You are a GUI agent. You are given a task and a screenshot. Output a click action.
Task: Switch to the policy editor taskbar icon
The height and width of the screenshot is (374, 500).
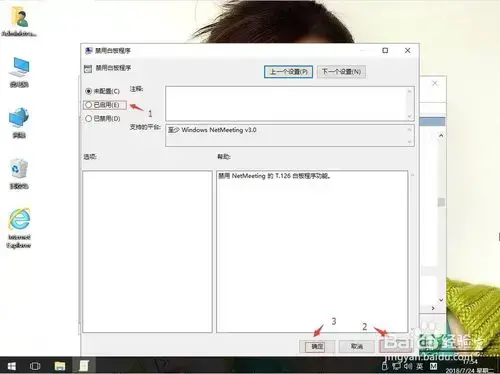click(x=83, y=366)
